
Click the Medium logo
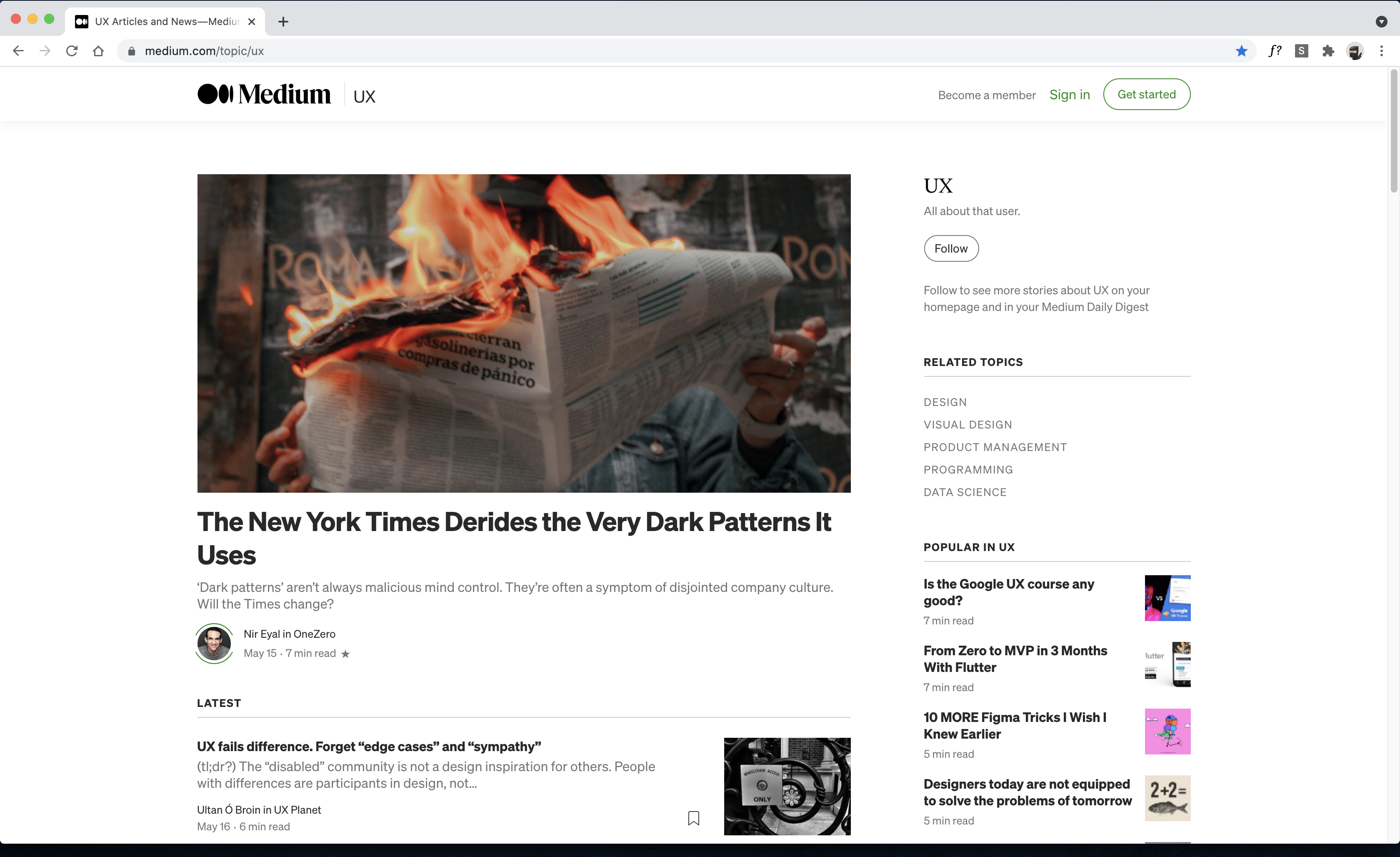click(x=264, y=94)
